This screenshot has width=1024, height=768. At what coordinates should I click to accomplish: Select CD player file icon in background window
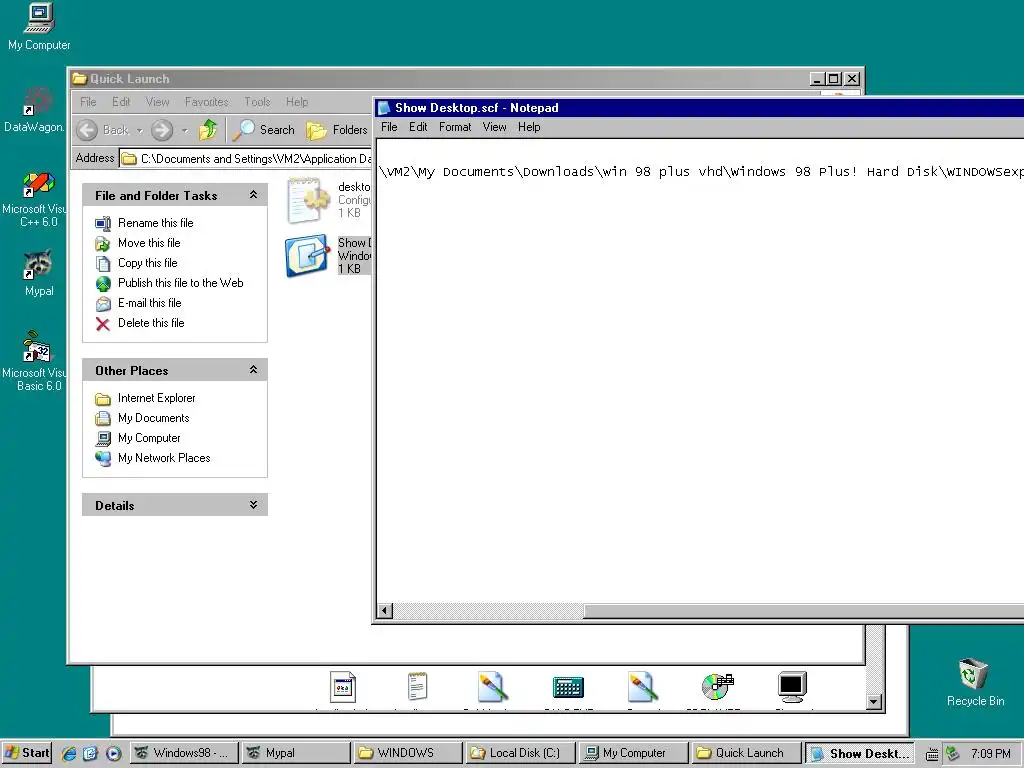pos(718,687)
